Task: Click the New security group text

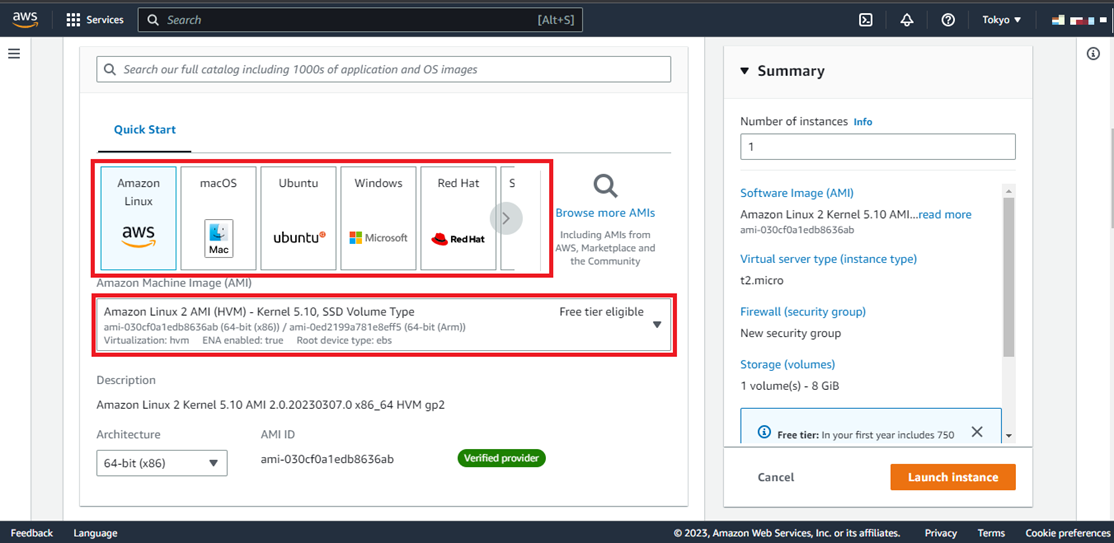Action: coord(791,333)
